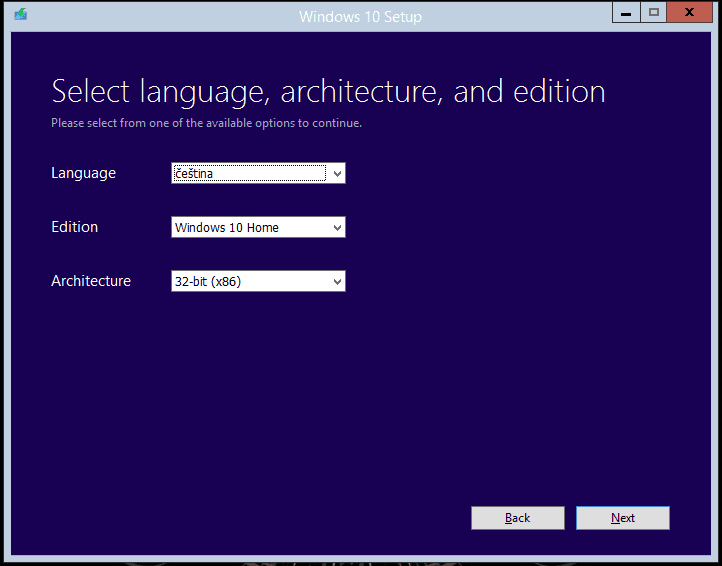722x566 pixels.
Task: Expand the Edition combo box
Action: (x=258, y=227)
